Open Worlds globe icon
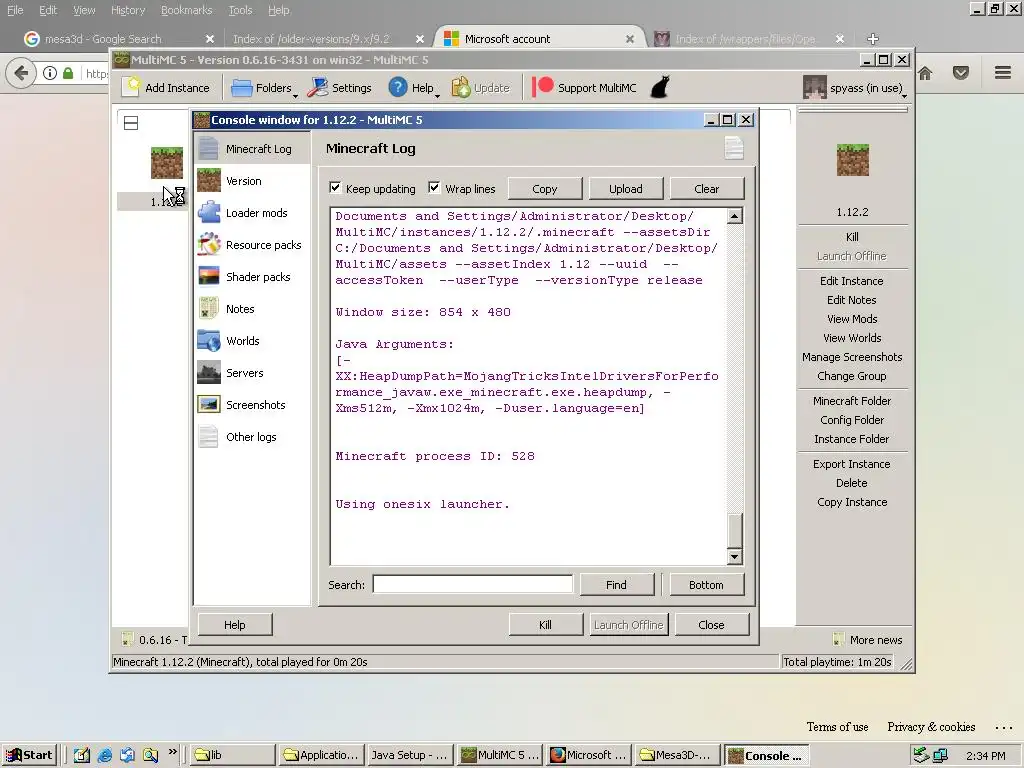The width and height of the screenshot is (1024, 768). pos(208,341)
